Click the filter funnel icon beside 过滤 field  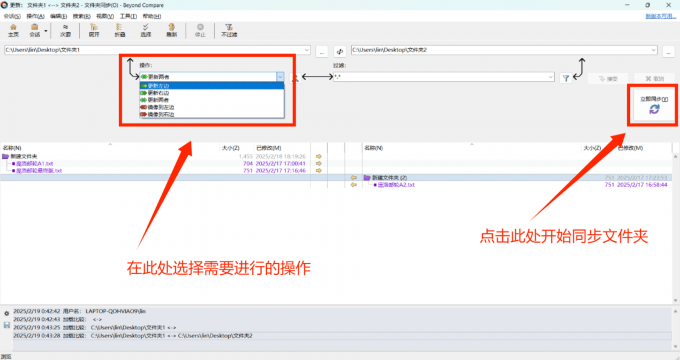click(566, 79)
